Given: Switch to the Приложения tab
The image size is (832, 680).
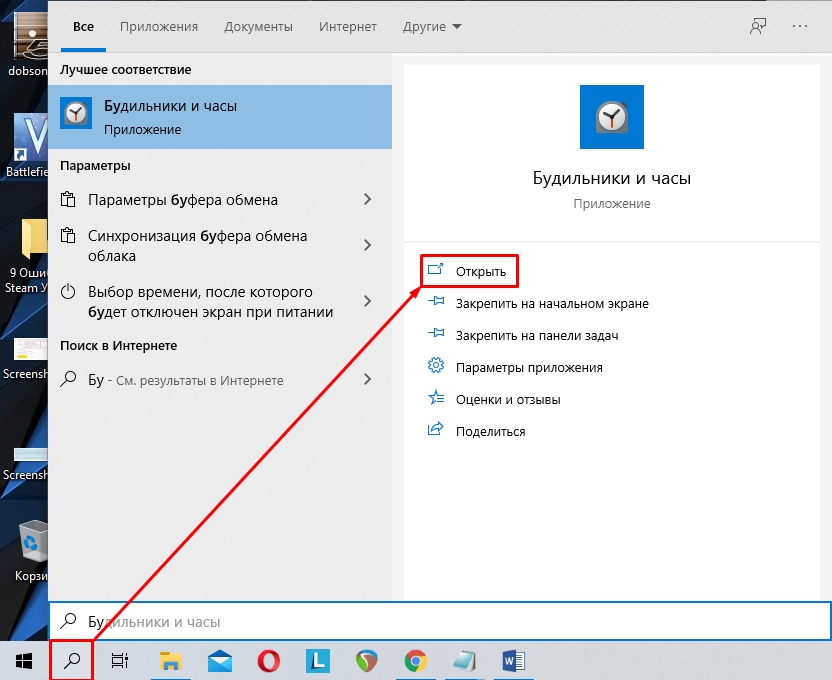Looking at the screenshot, I should click(x=159, y=26).
